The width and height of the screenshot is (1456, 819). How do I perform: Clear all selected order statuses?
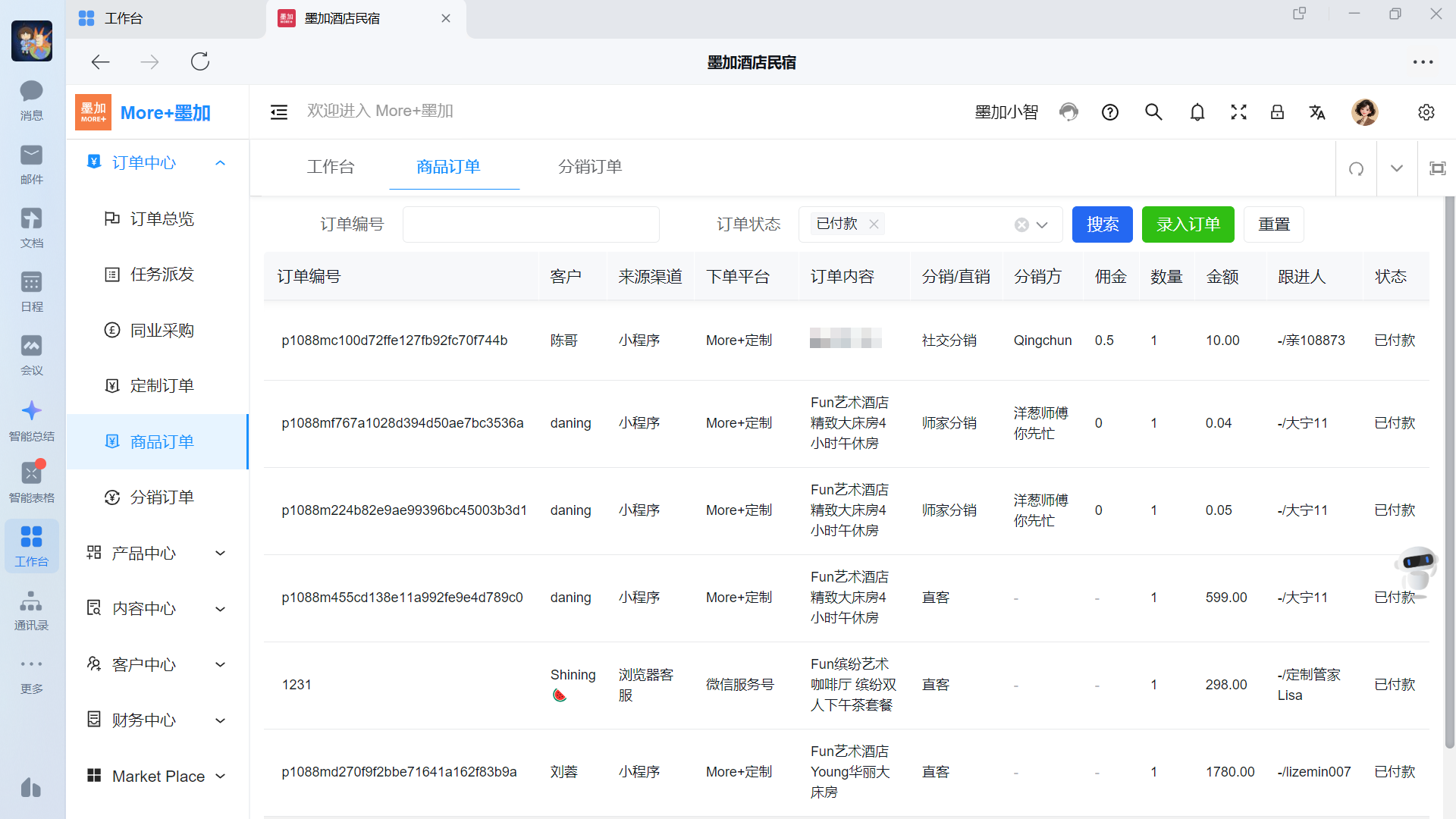[x=1021, y=224]
